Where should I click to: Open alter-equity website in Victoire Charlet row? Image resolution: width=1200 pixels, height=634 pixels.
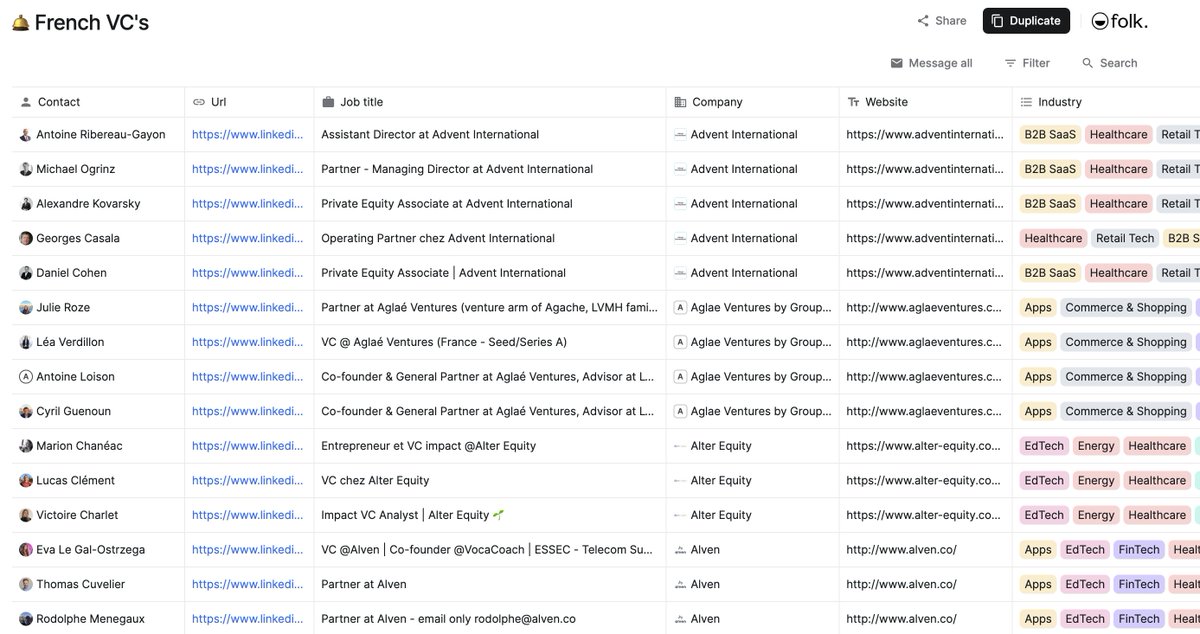pos(923,515)
